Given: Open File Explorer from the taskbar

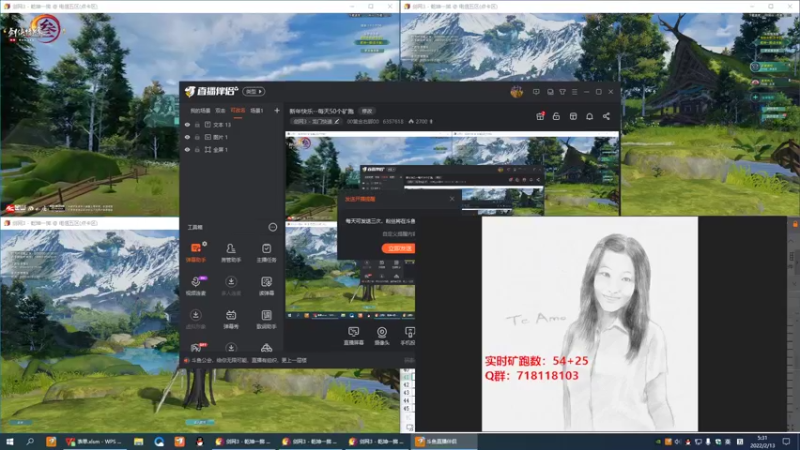Looking at the screenshot, I should point(138,441).
